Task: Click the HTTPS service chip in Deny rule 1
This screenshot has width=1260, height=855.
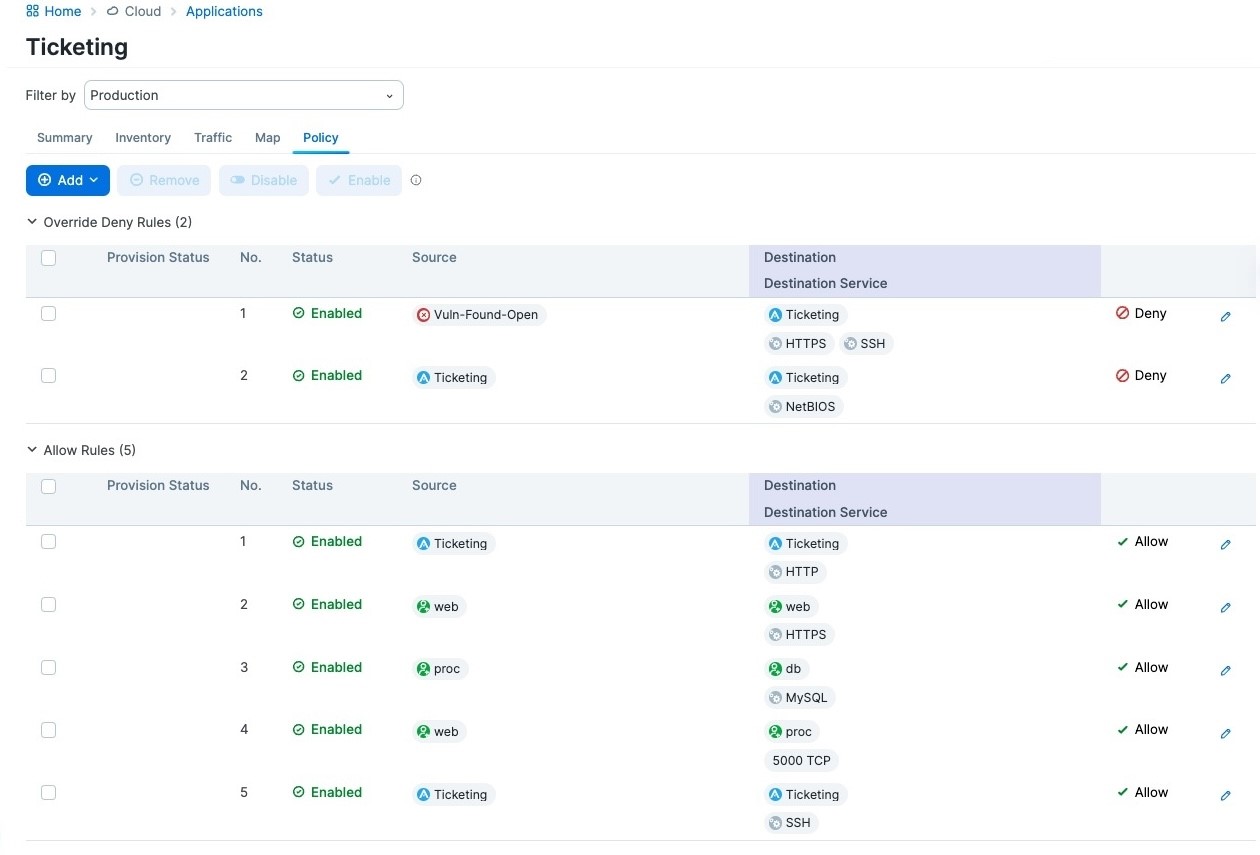Action: (x=799, y=344)
